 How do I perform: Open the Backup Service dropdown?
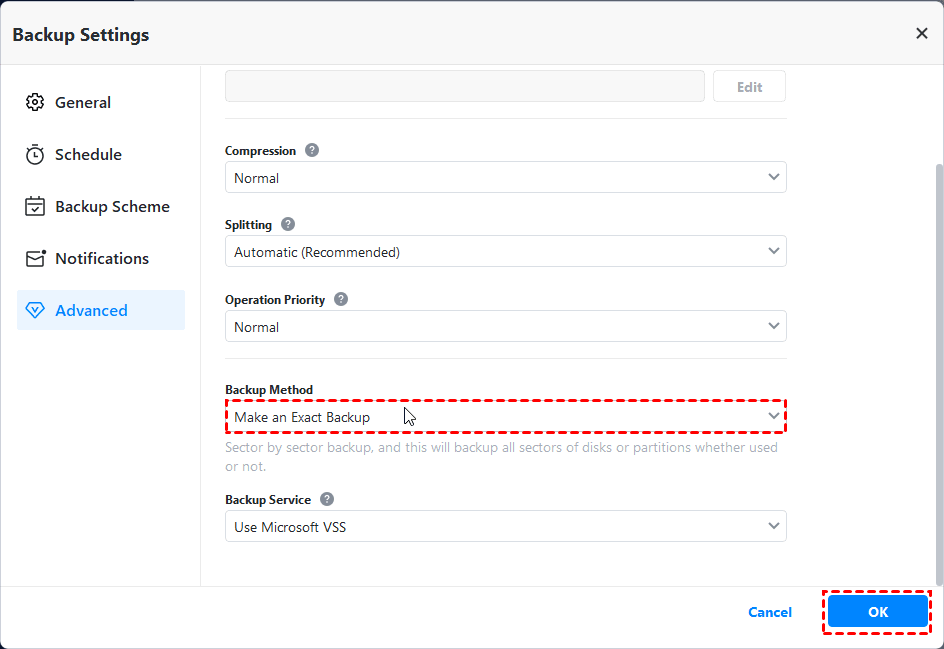[505, 527]
